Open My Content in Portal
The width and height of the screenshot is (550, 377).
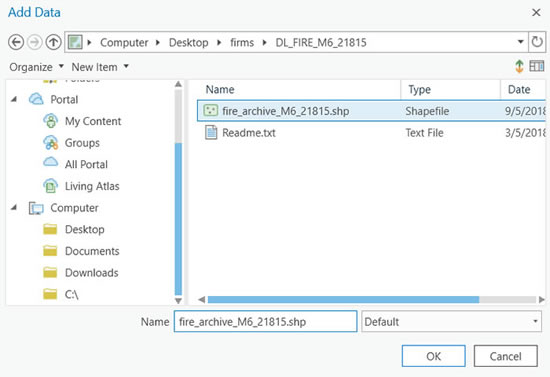93,121
